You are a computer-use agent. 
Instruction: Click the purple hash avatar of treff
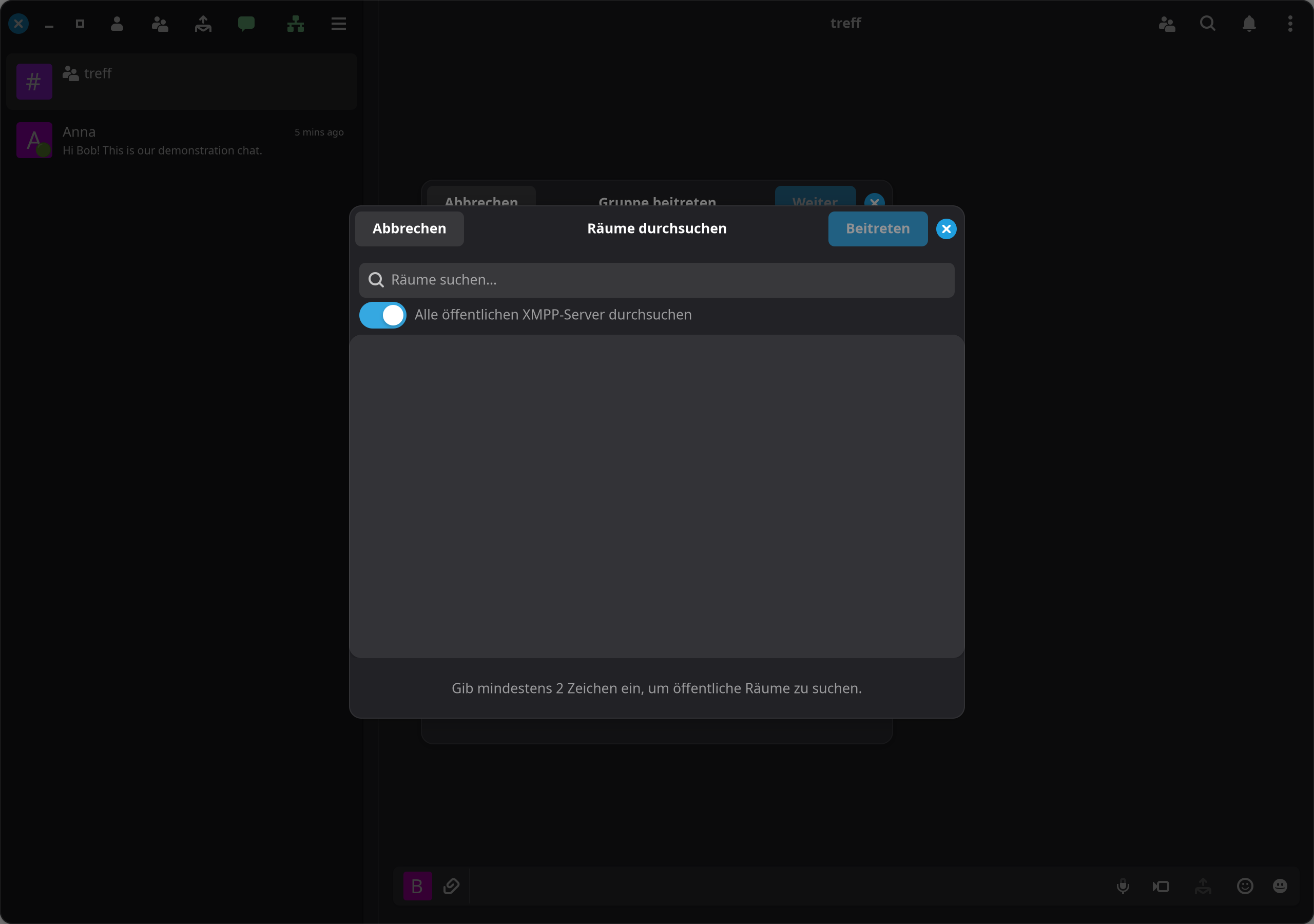[34, 81]
